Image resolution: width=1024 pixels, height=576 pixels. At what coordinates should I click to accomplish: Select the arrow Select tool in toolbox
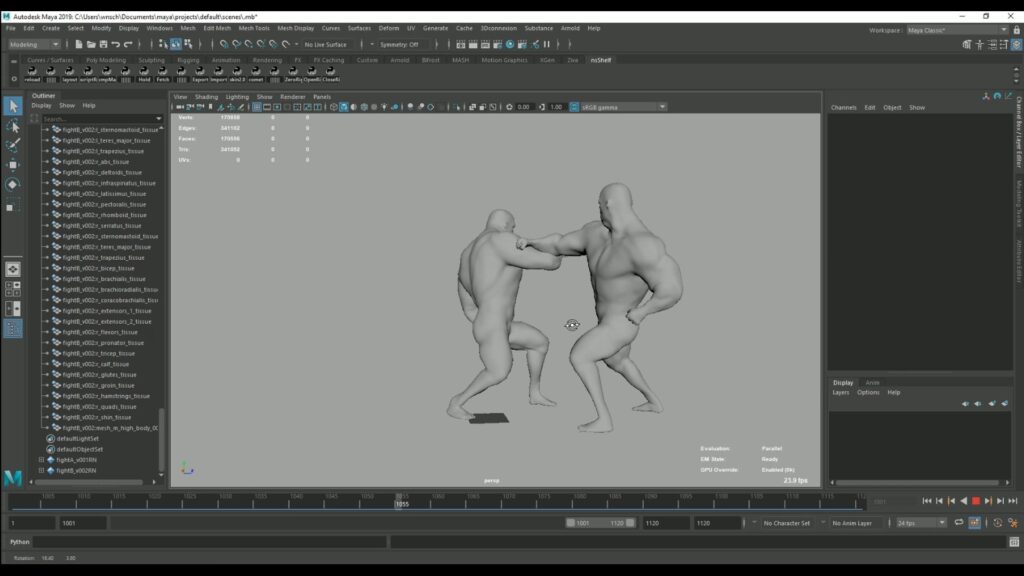(13, 106)
